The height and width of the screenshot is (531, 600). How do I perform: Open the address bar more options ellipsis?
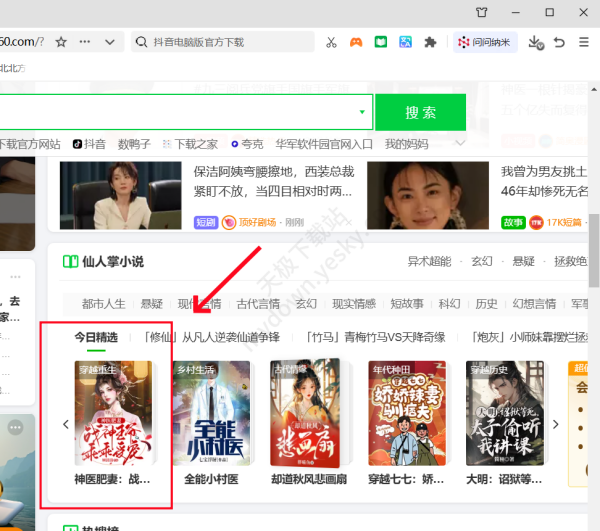pyautogui.click(x=85, y=42)
